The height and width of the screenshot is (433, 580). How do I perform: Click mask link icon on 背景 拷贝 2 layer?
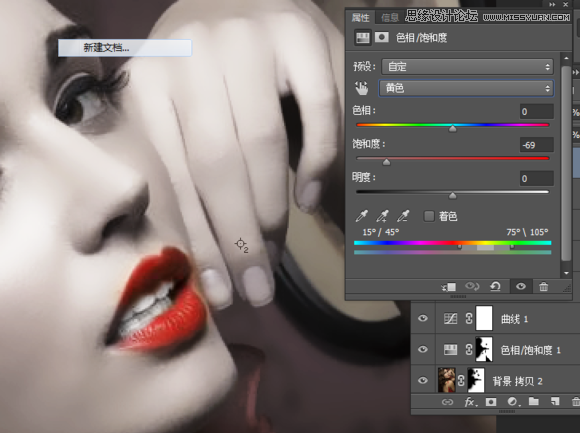461,380
